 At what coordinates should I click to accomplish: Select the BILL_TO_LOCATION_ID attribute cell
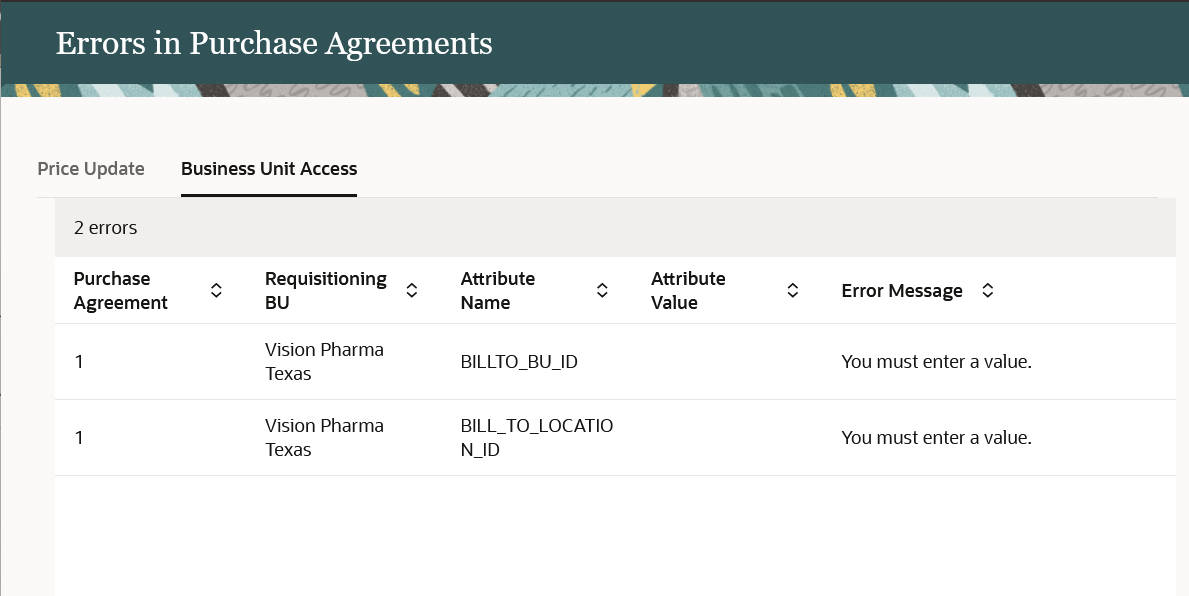pos(536,438)
